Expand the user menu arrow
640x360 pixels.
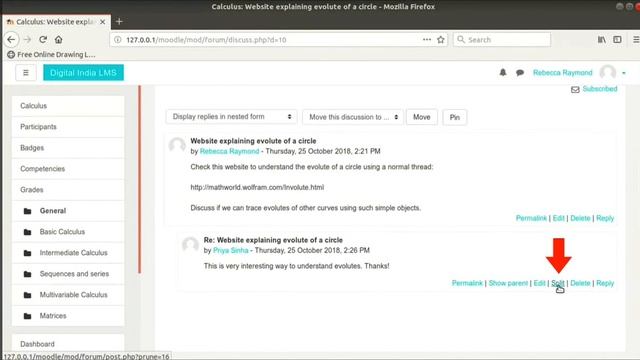click(624, 73)
